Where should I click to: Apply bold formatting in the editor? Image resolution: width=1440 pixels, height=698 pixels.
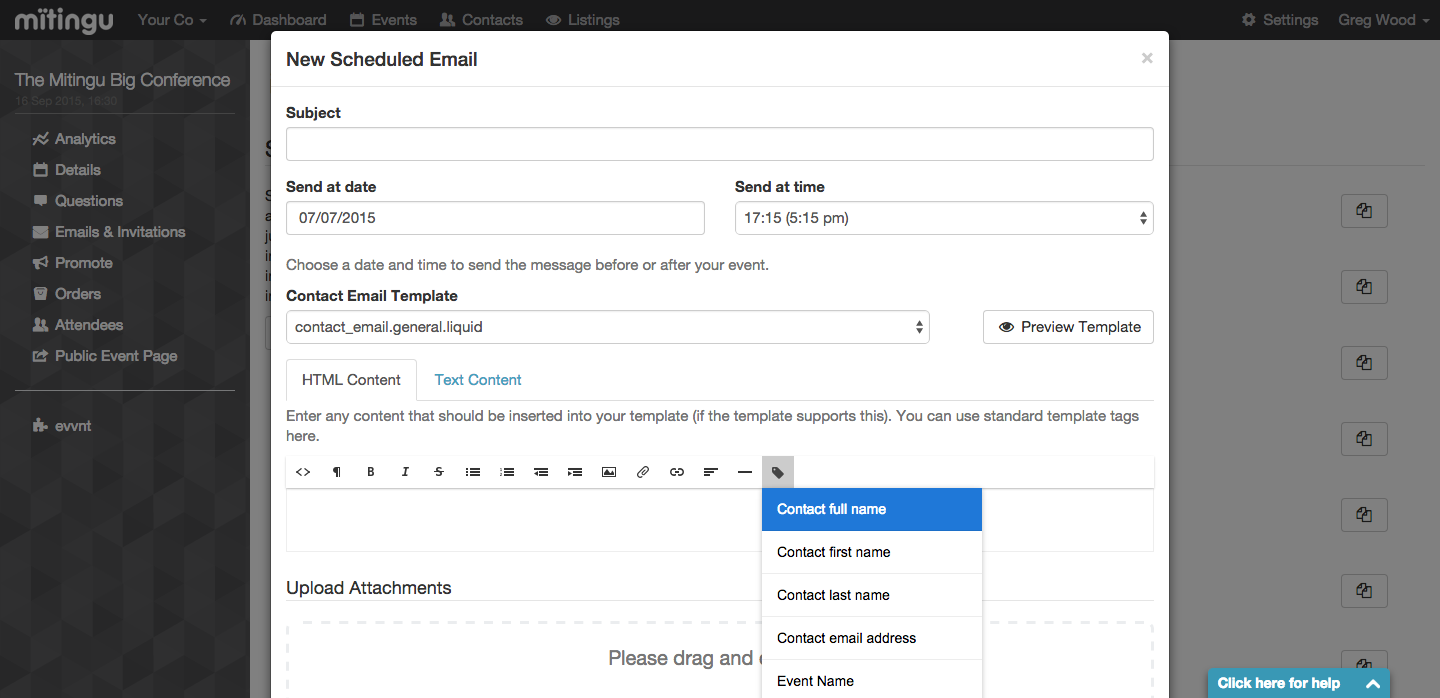(x=371, y=472)
